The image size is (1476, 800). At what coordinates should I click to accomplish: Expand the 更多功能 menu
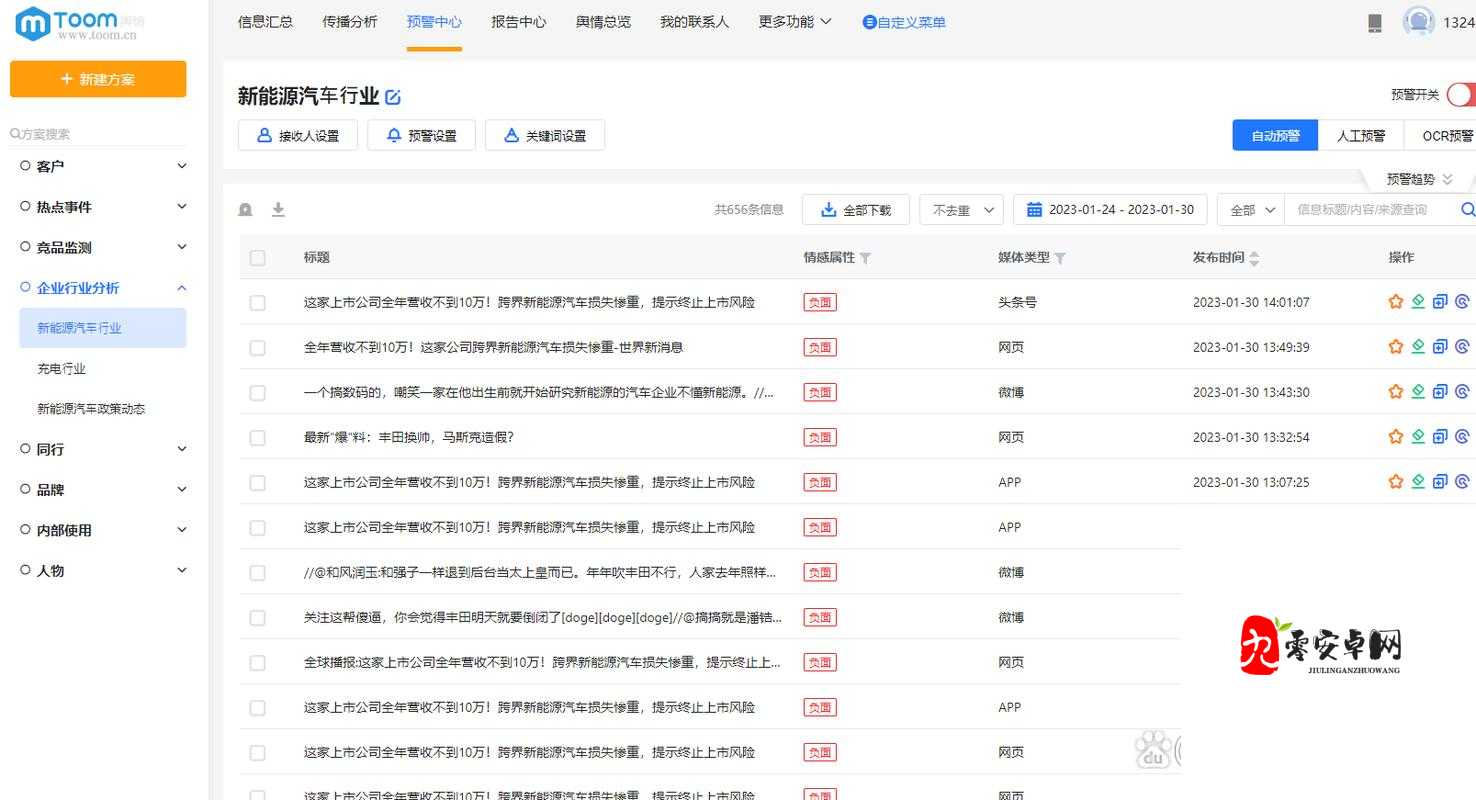click(x=793, y=21)
